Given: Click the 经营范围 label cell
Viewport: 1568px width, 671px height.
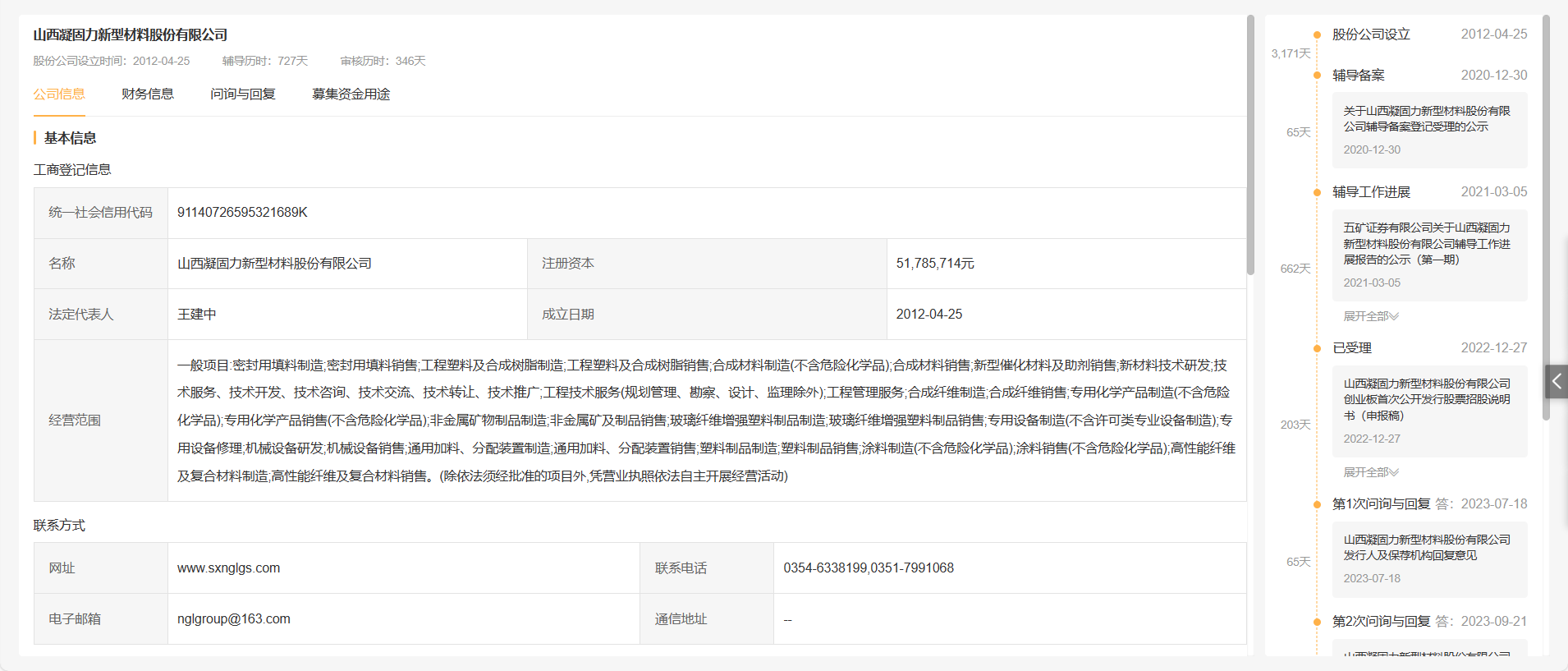Looking at the screenshot, I should (101, 421).
